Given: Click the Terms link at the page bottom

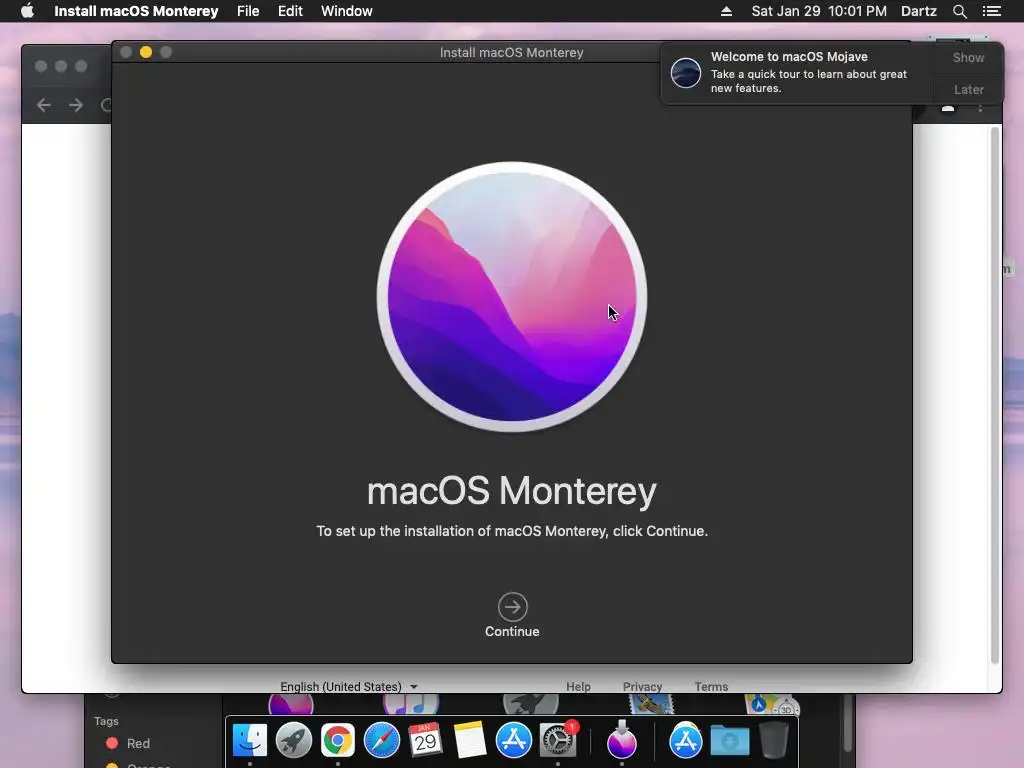Looking at the screenshot, I should pyautogui.click(x=711, y=686).
